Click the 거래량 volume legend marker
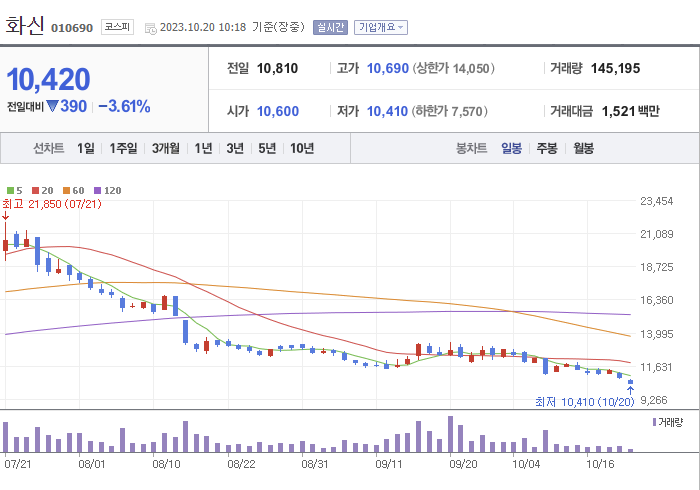The width and height of the screenshot is (700, 490). (x=654, y=422)
